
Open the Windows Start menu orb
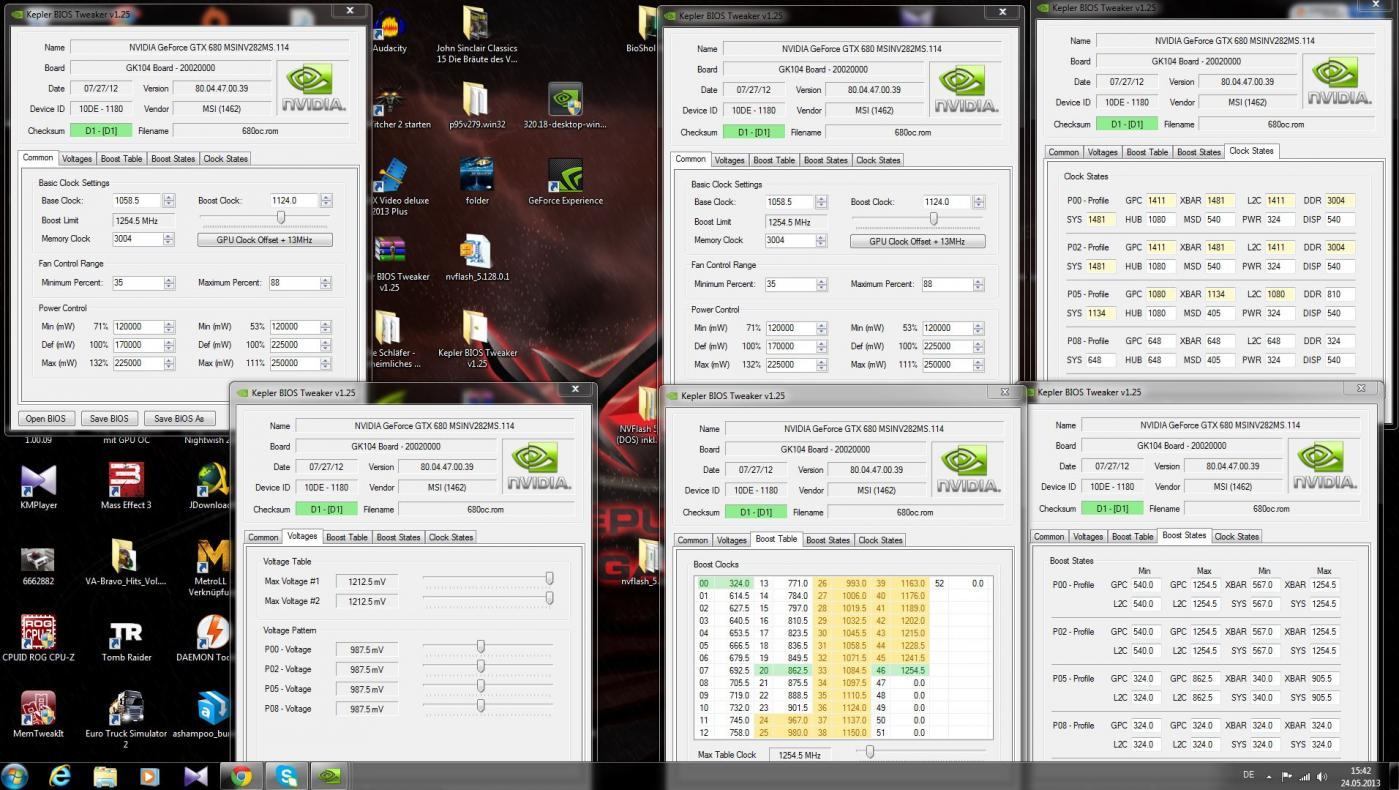click(x=16, y=775)
